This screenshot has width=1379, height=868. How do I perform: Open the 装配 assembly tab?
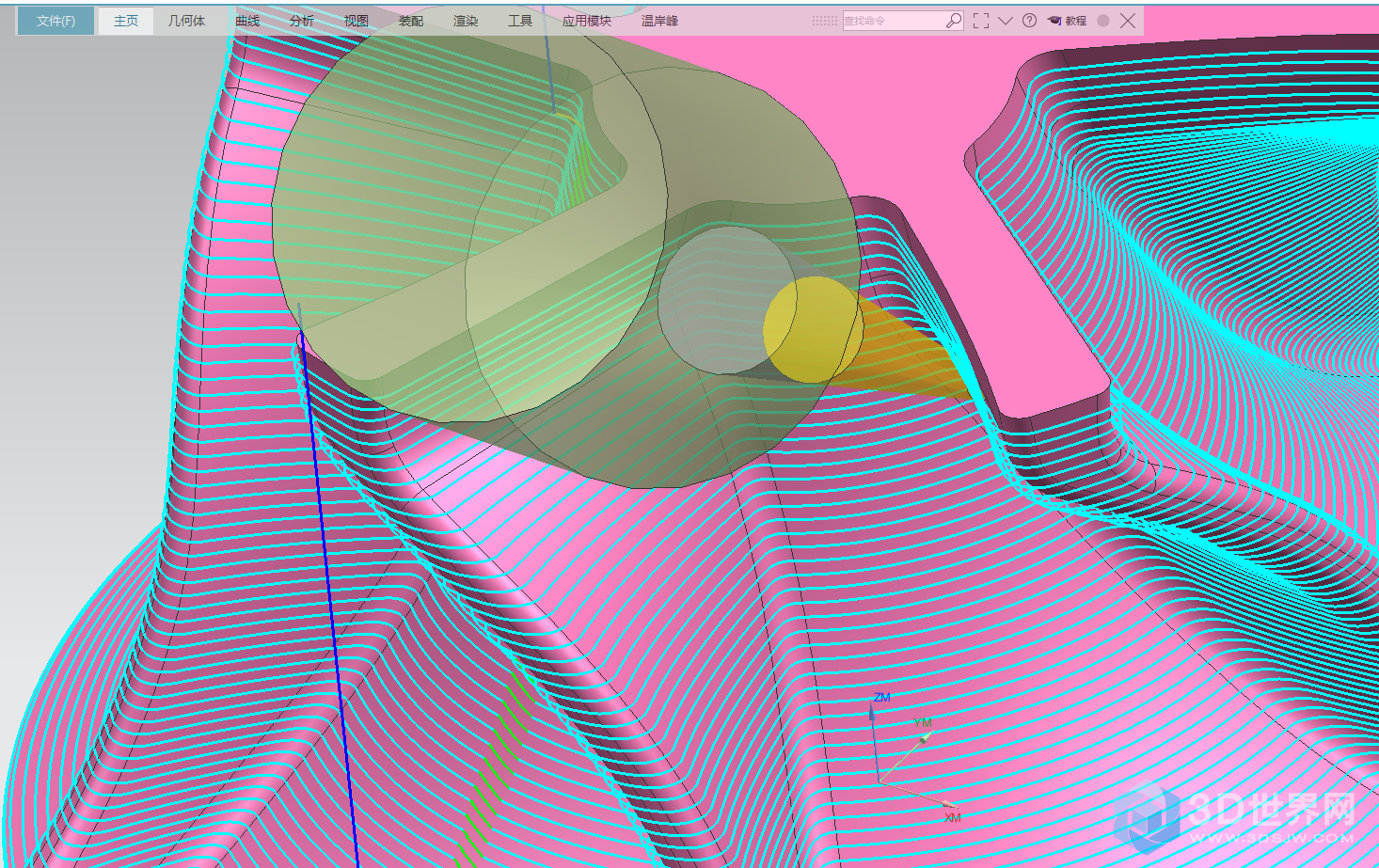pyautogui.click(x=411, y=21)
